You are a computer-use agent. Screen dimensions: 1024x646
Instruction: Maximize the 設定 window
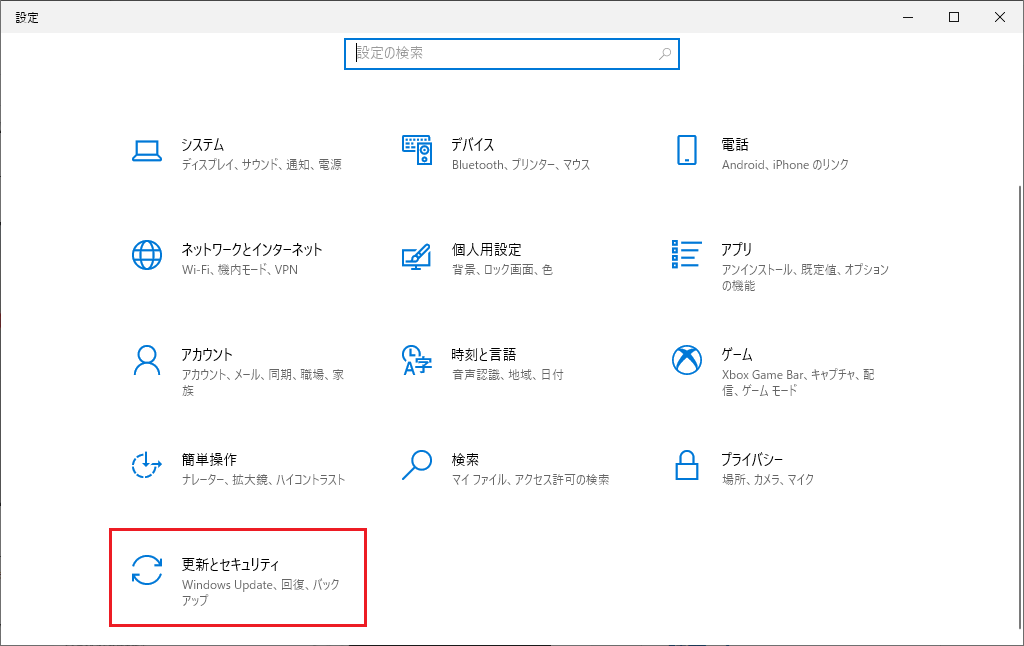954,17
